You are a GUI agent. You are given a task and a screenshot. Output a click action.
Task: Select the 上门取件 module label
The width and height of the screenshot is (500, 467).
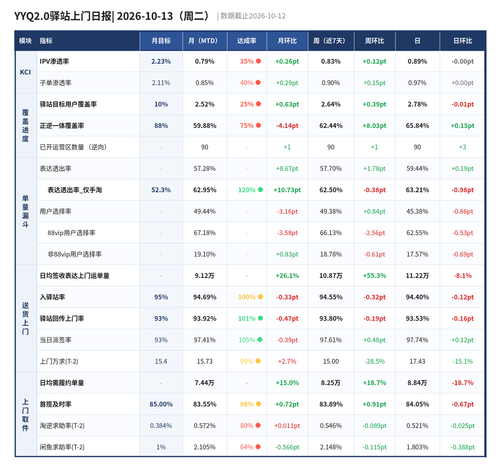tap(25, 415)
